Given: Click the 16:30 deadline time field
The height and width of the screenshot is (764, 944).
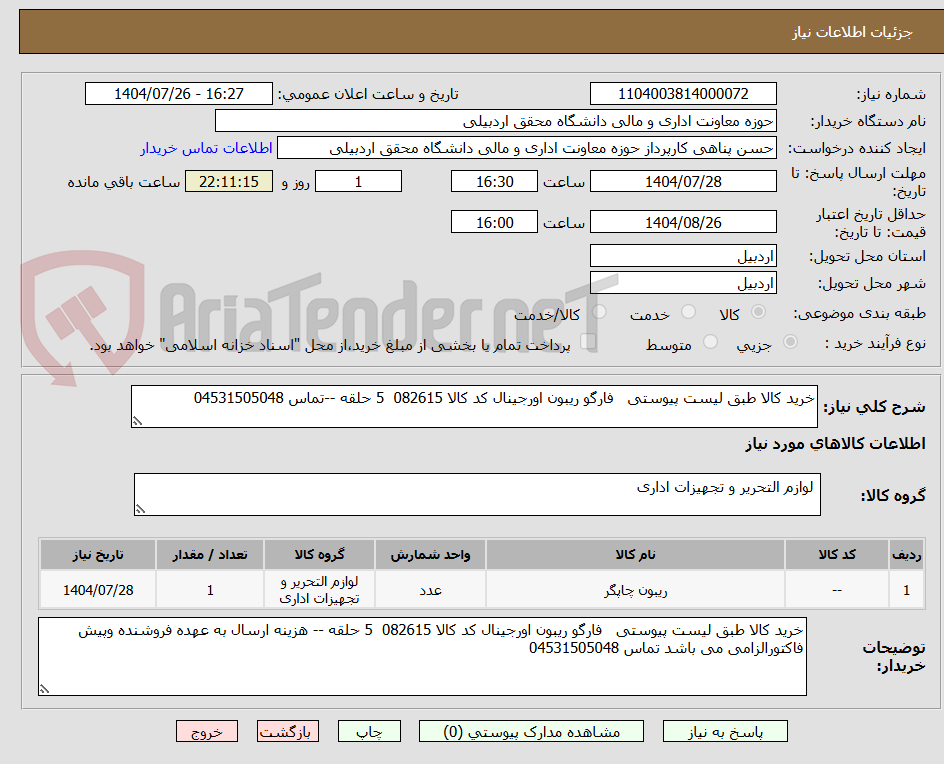Looking at the screenshot, I should [x=494, y=181].
